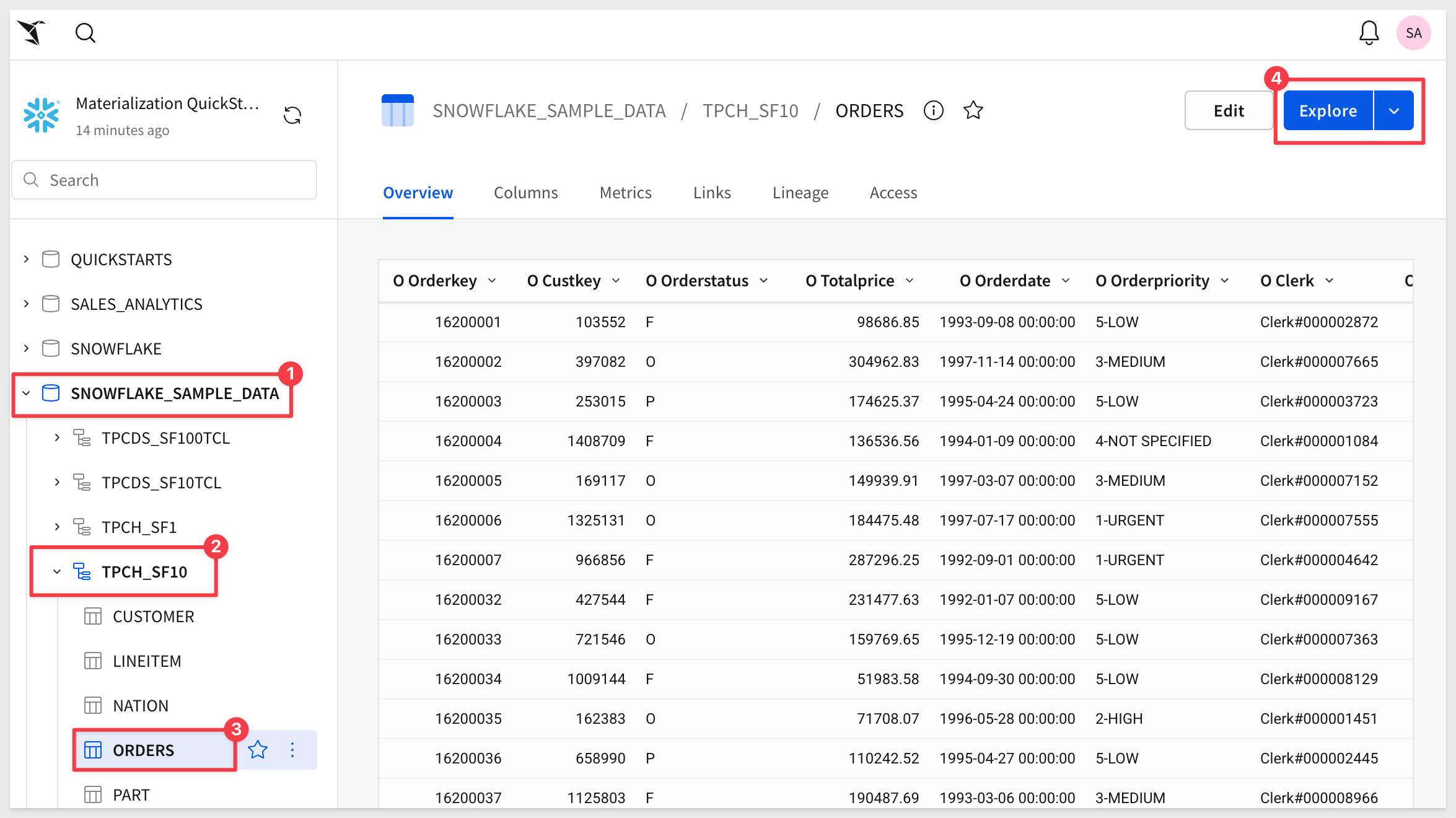
Task: Expand the TPCDS_SF100TCL schema
Action: 57,438
